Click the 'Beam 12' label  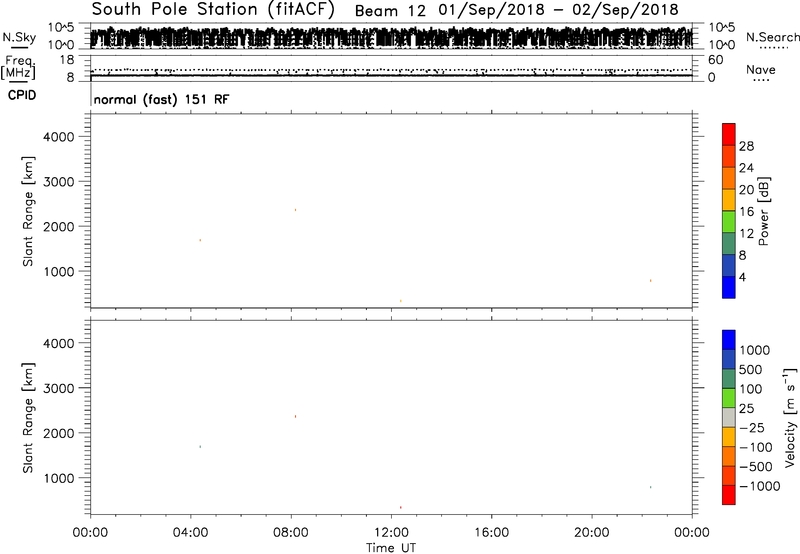pyautogui.click(x=390, y=11)
